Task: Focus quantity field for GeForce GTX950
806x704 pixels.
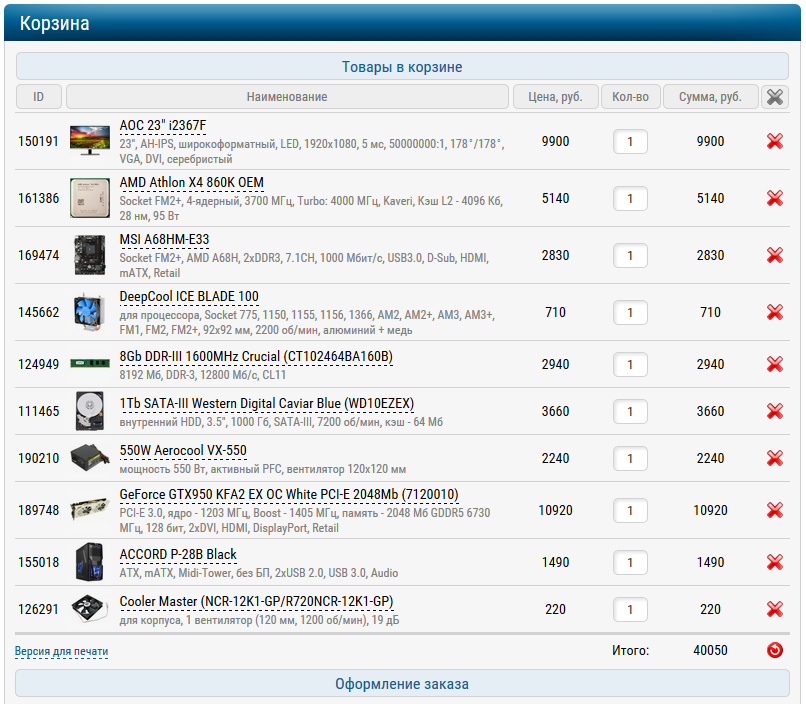Action: click(630, 511)
